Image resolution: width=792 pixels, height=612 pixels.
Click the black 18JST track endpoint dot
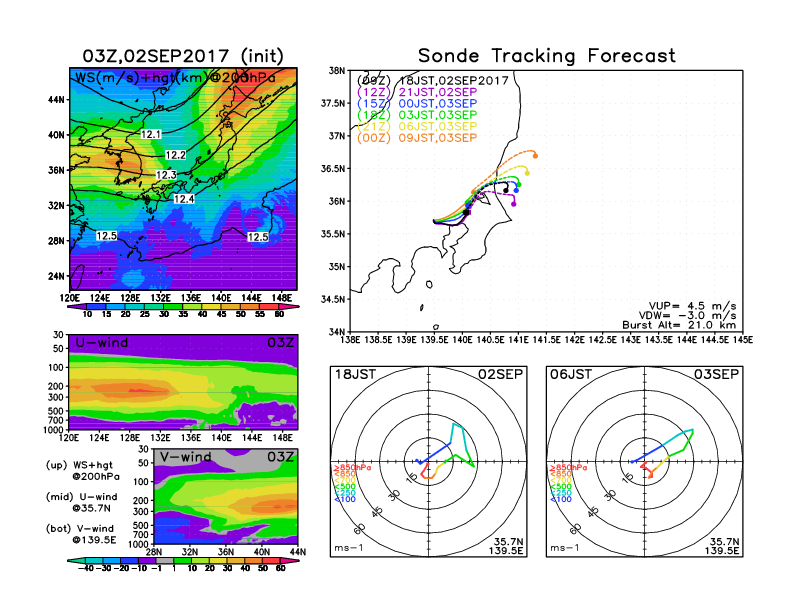coord(506,189)
